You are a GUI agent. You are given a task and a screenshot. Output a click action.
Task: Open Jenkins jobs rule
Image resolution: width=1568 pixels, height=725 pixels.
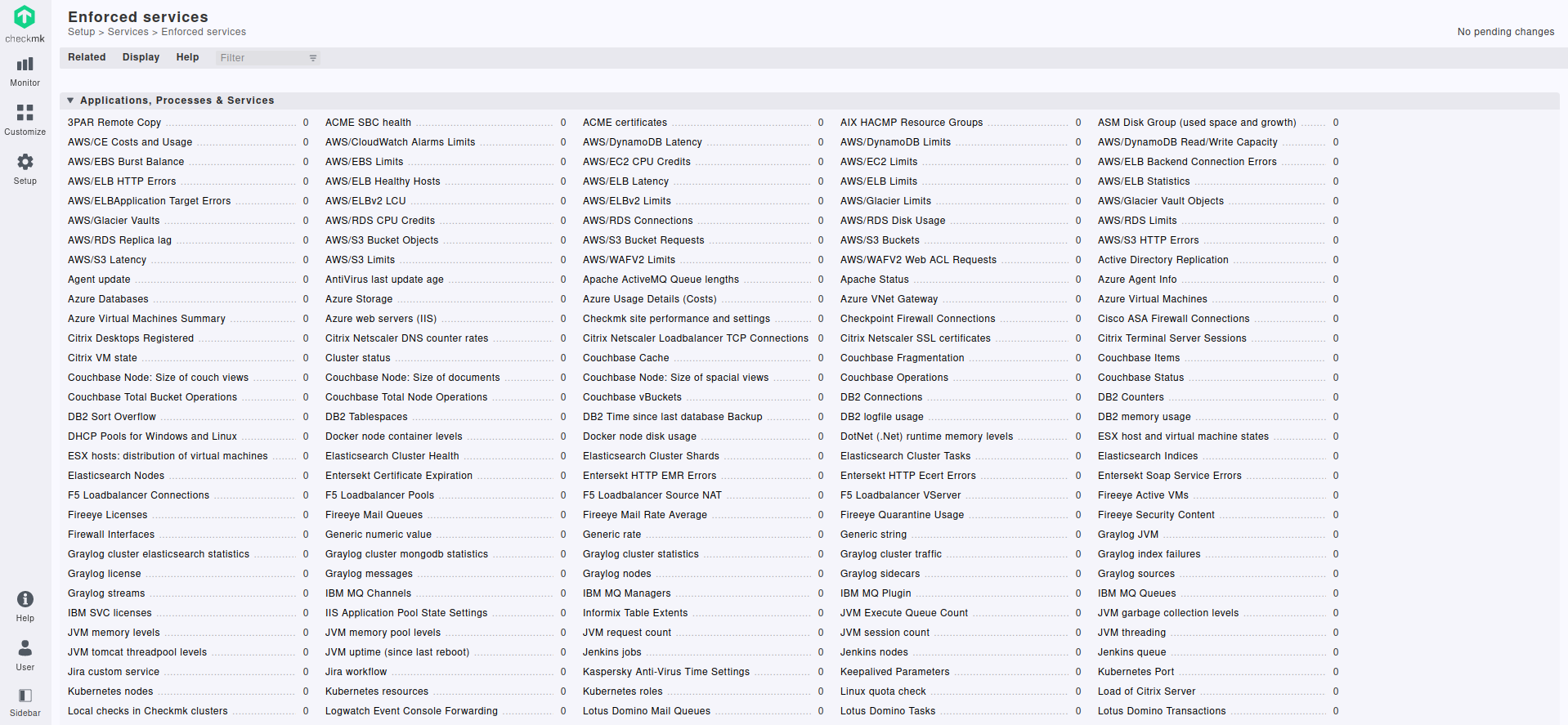[612, 652]
